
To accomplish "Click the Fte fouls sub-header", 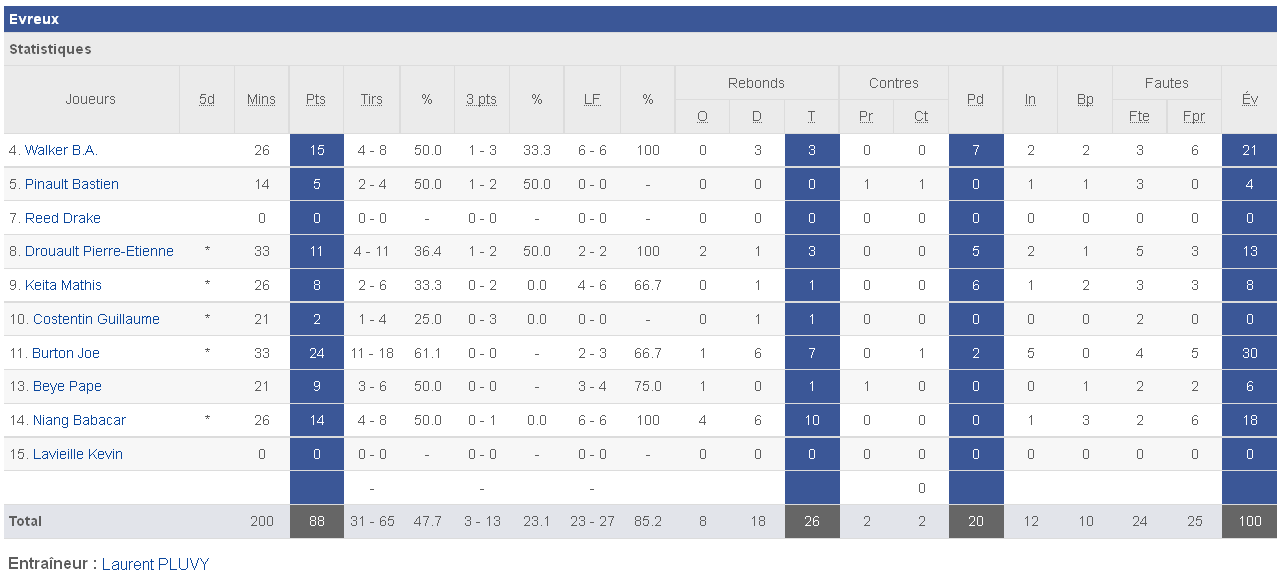I will pos(1139,116).
